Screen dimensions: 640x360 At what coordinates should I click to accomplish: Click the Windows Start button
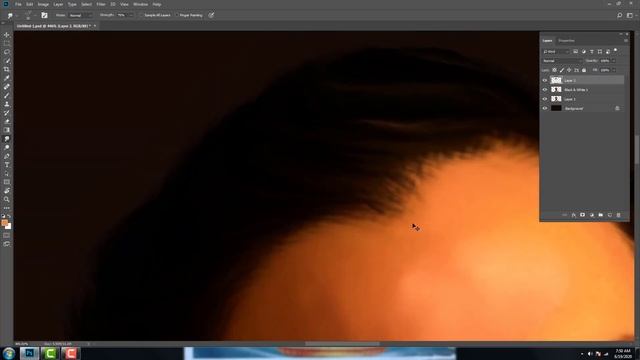(9, 353)
